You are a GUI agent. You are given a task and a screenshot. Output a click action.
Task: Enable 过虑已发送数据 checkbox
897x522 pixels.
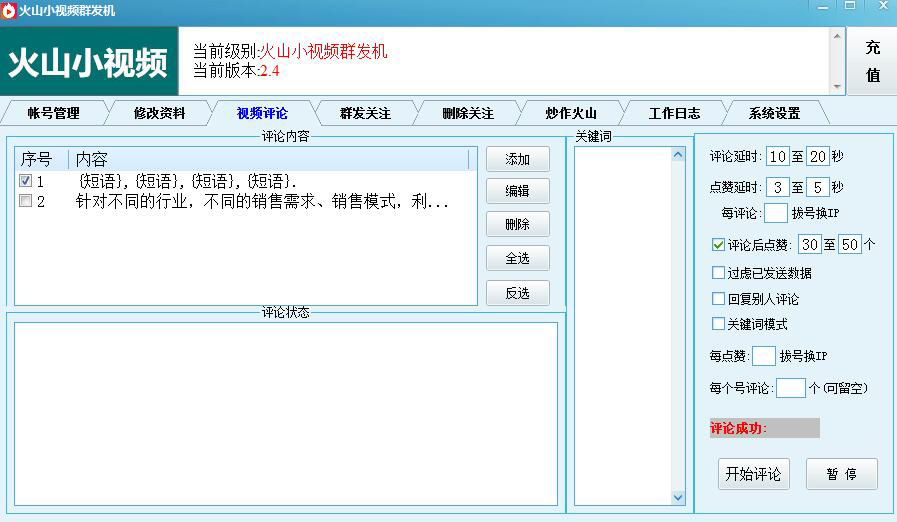pyautogui.click(x=718, y=273)
